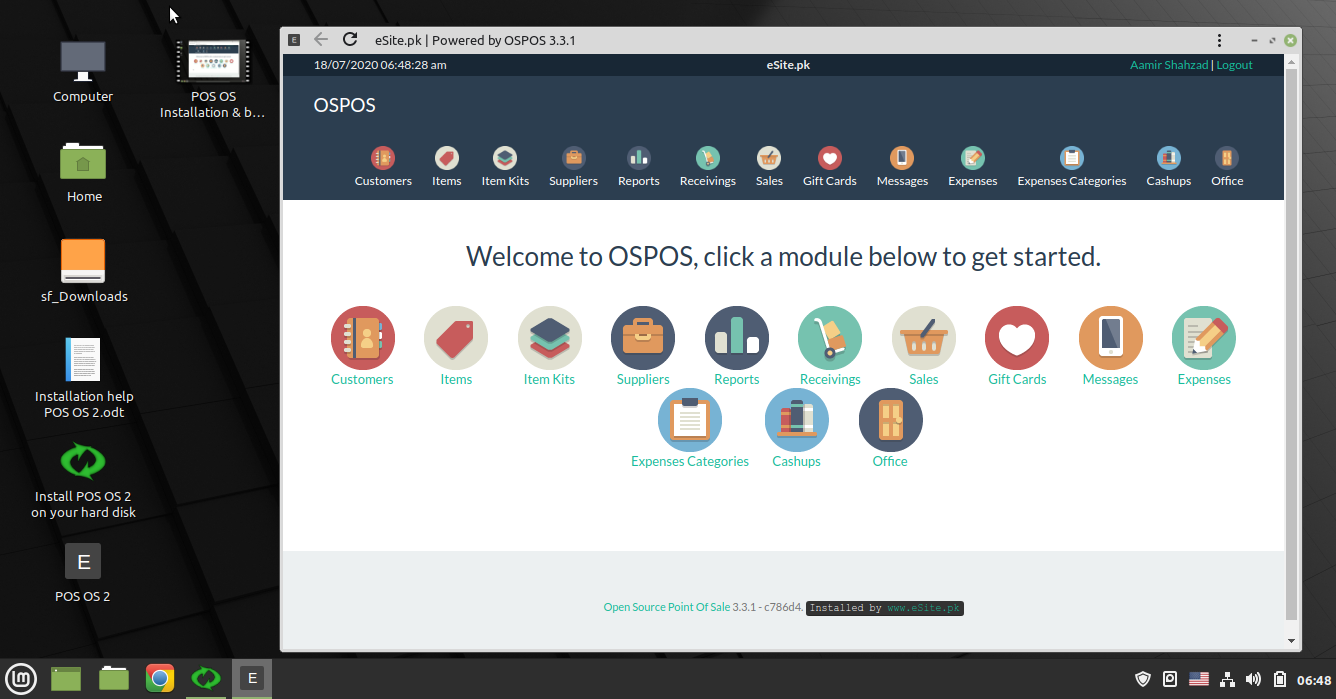Open the Linux Mint start menu
The width and height of the screenshot is (1336, 699).
point(20,678)
